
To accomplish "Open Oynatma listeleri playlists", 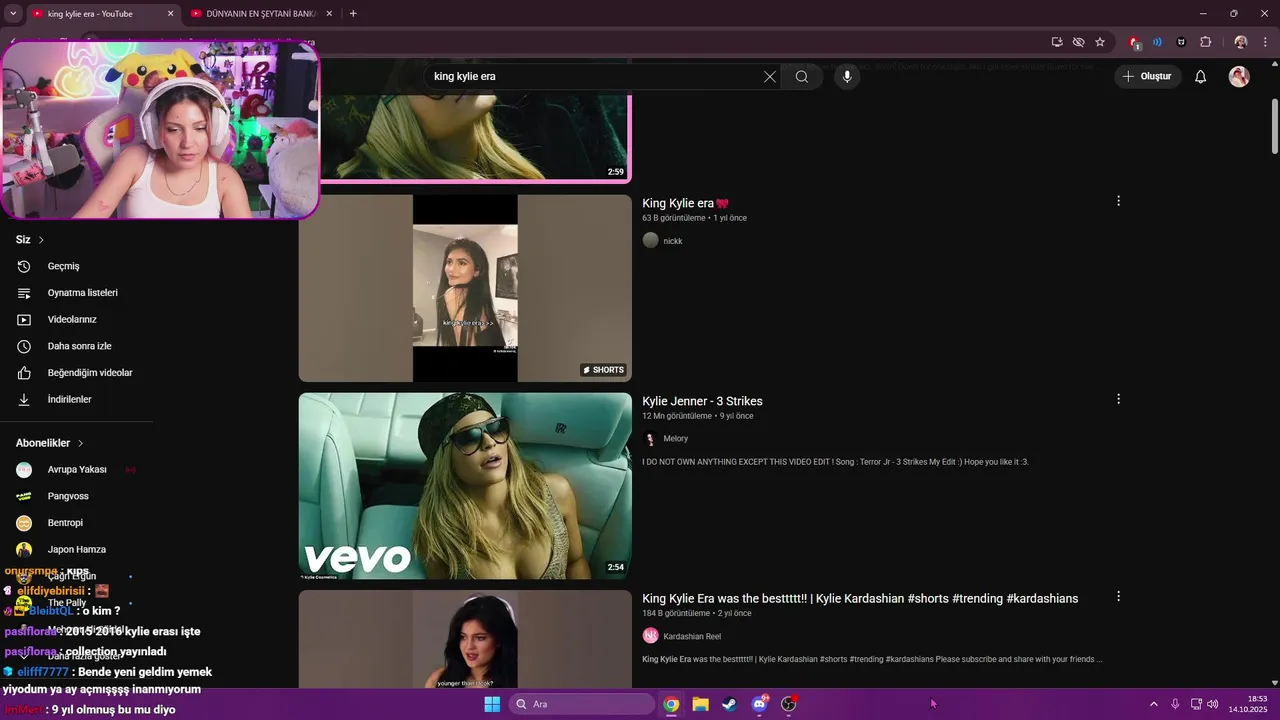I will click(x=82, y=293).
